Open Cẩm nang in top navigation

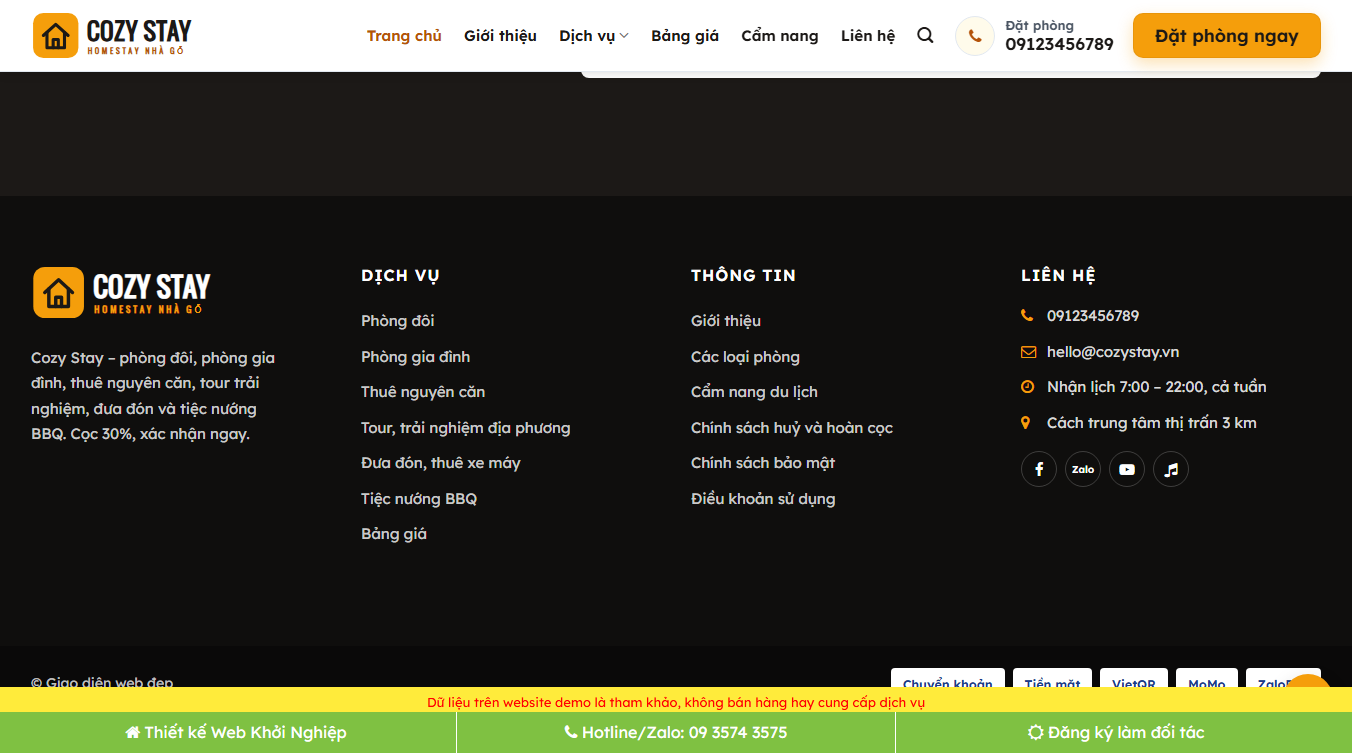[x=780, y=36]
